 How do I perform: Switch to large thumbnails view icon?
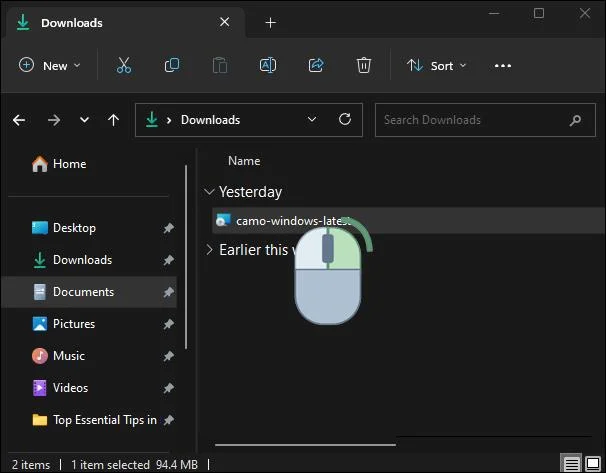pos(592,463)
